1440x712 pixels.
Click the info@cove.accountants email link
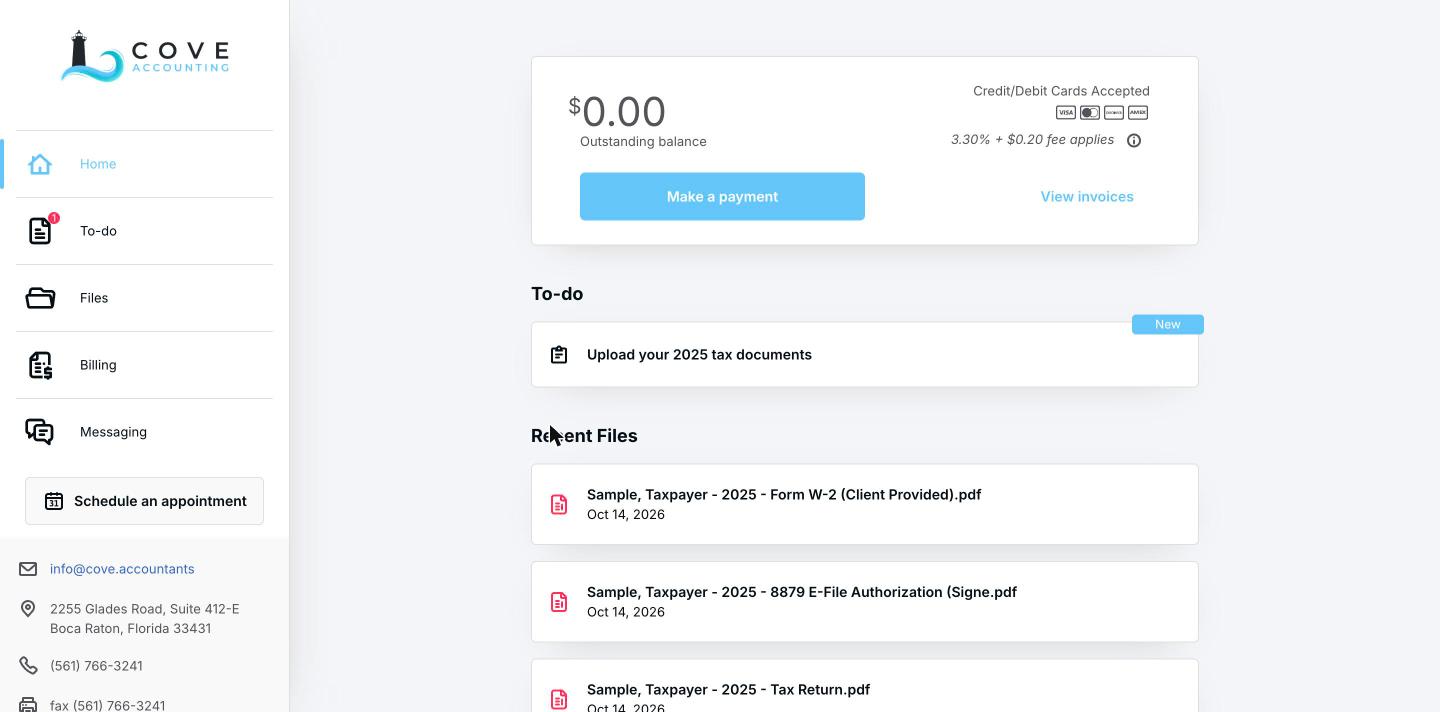tap(122, 569)
